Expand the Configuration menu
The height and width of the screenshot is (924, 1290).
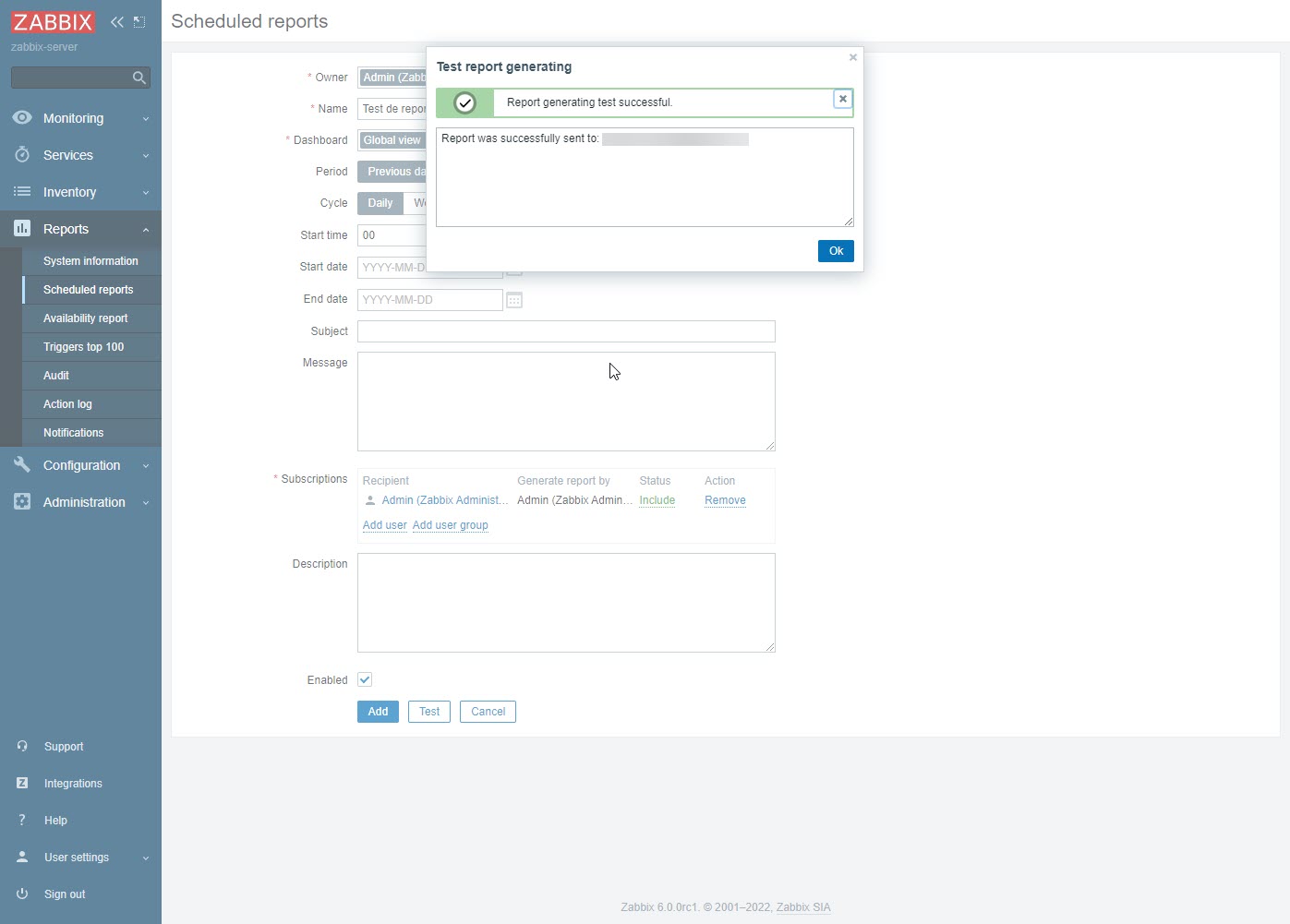[80, 465]
